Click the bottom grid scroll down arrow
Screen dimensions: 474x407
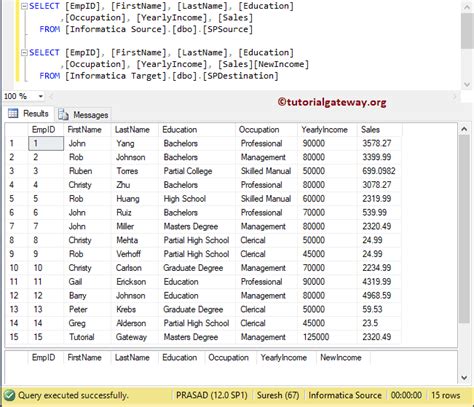click(464, 378)
